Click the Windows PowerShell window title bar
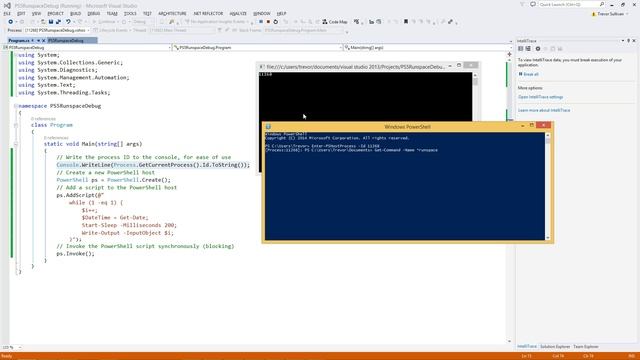This screenshot has height=360, width=640. (407, 127)
